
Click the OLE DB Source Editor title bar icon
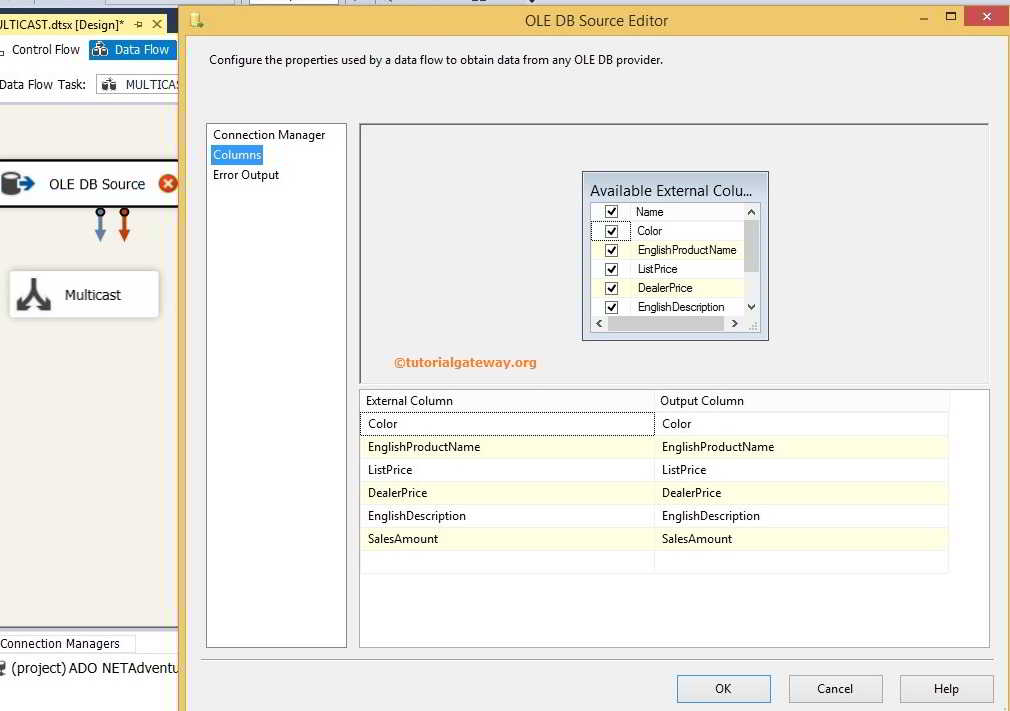click(x=198, y=20)
